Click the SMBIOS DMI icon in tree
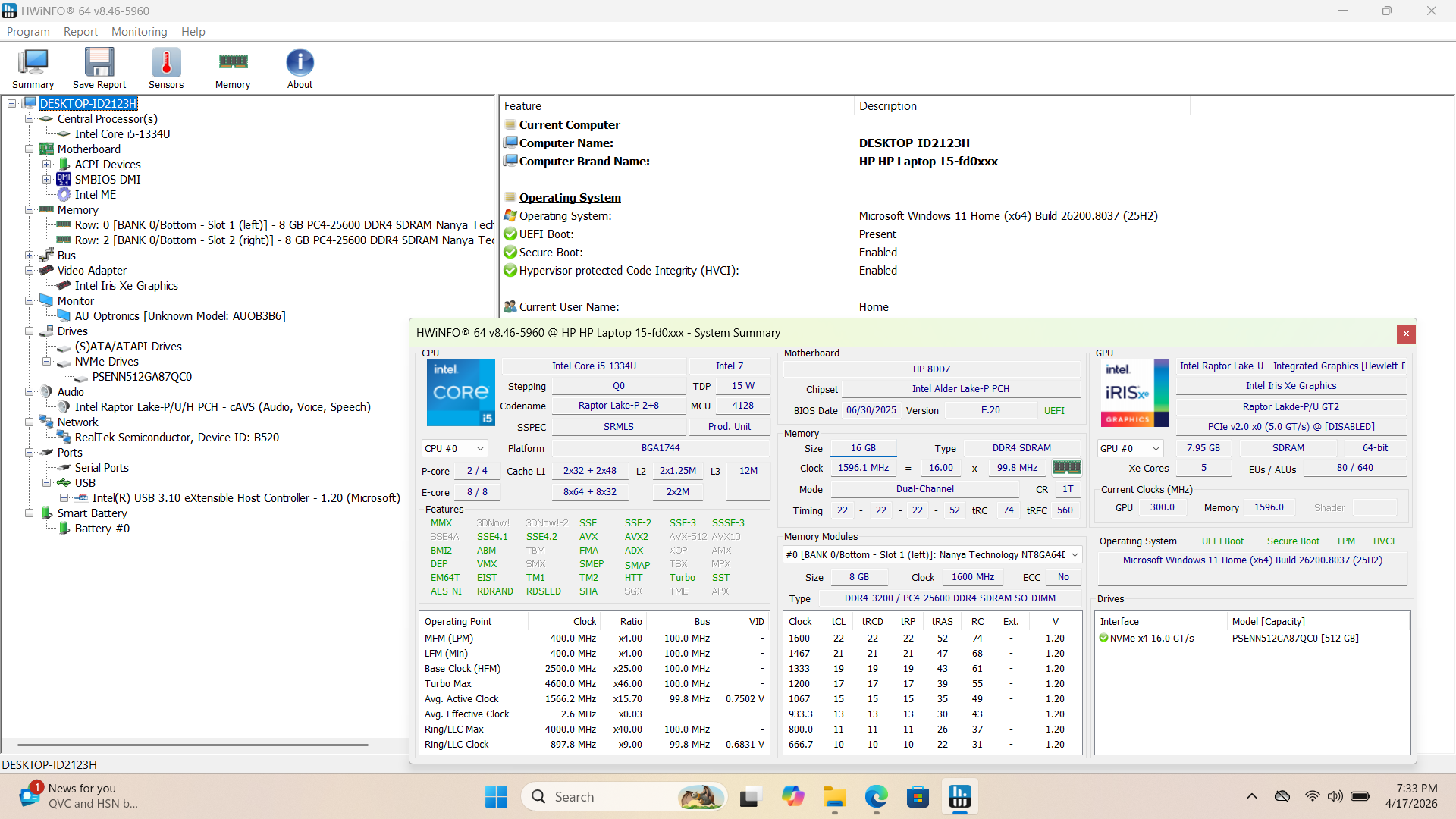Screen dimensions: 1456x819 click(64, 180)
